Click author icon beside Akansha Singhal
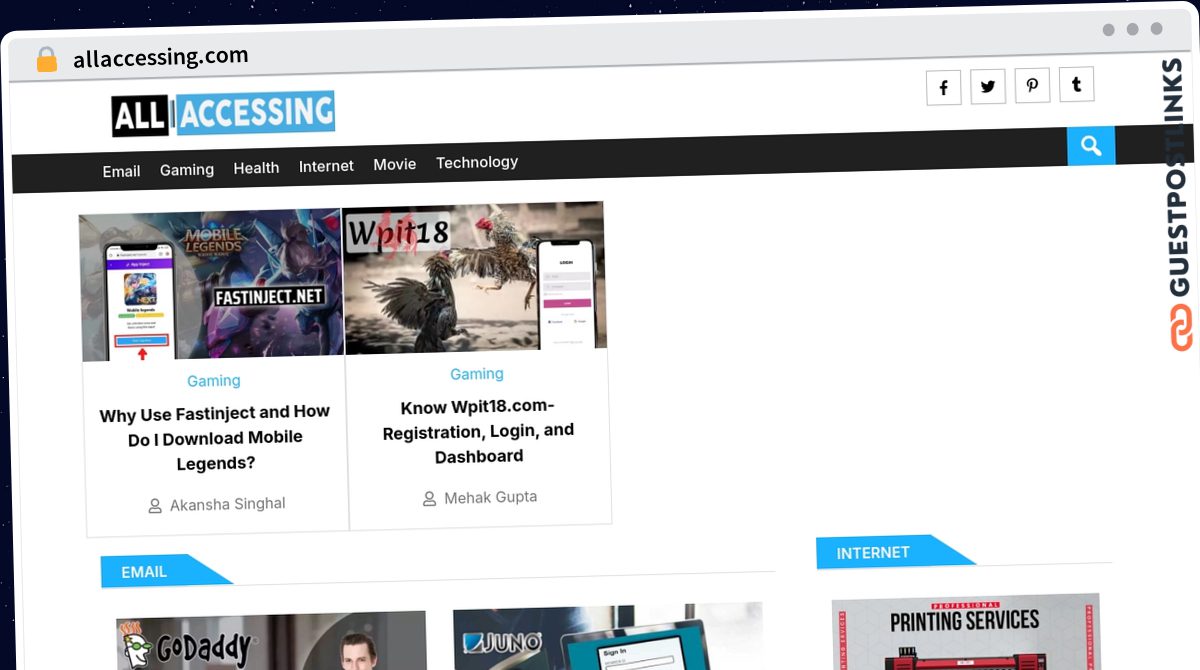The height and width of the screenshot is (670, 1200). (155, 506)
